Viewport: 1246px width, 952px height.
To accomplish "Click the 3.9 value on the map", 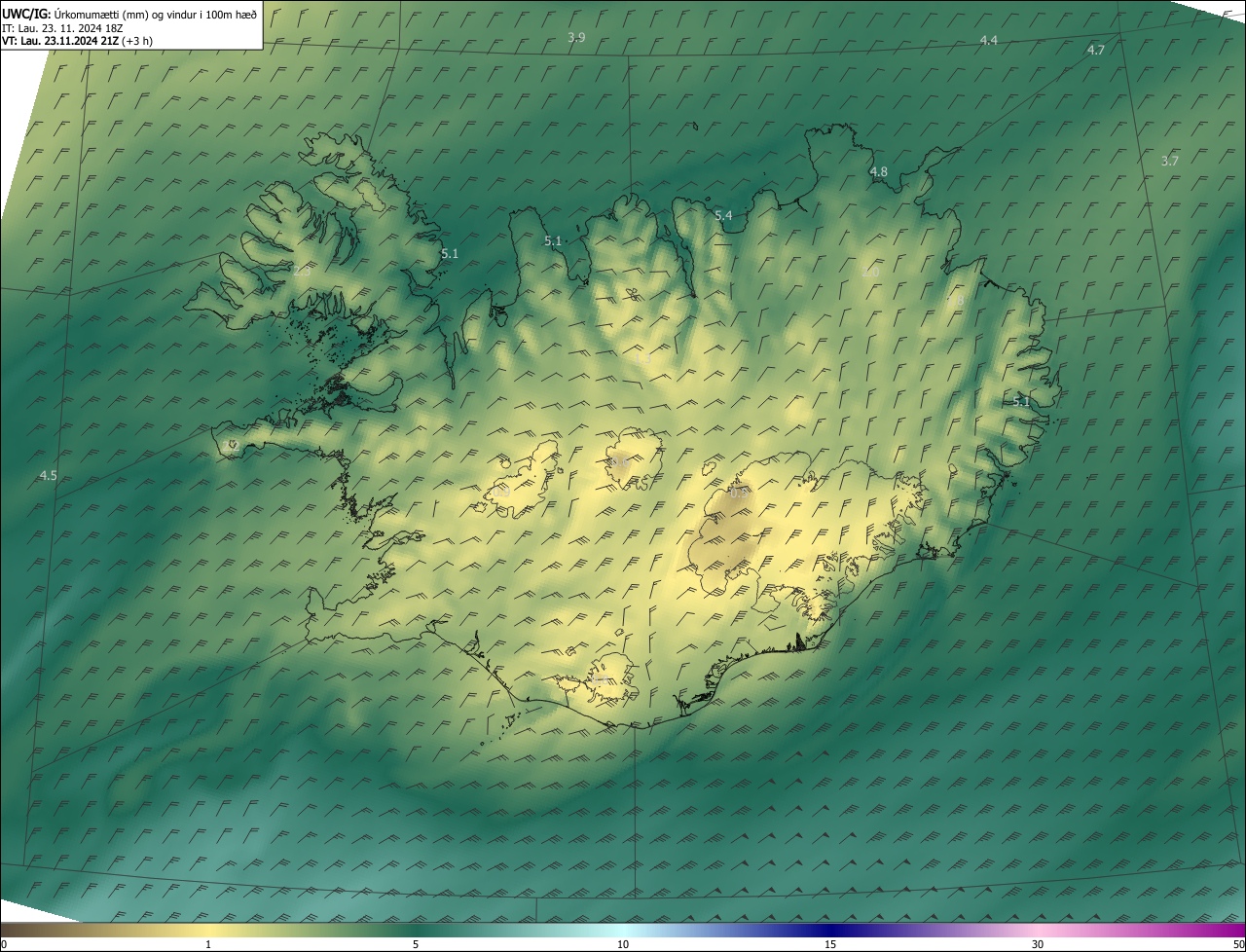I will tap(576, 38).
